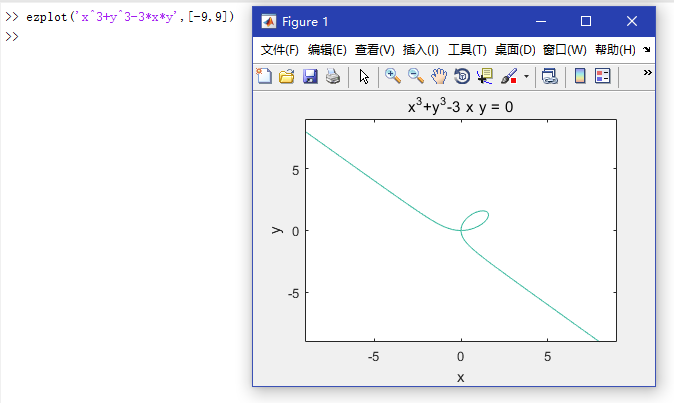The width and height of the screenshot is (674, 403).
Task: Click the MATLAB logo in Figure 1 title bar
Action: 269,21
